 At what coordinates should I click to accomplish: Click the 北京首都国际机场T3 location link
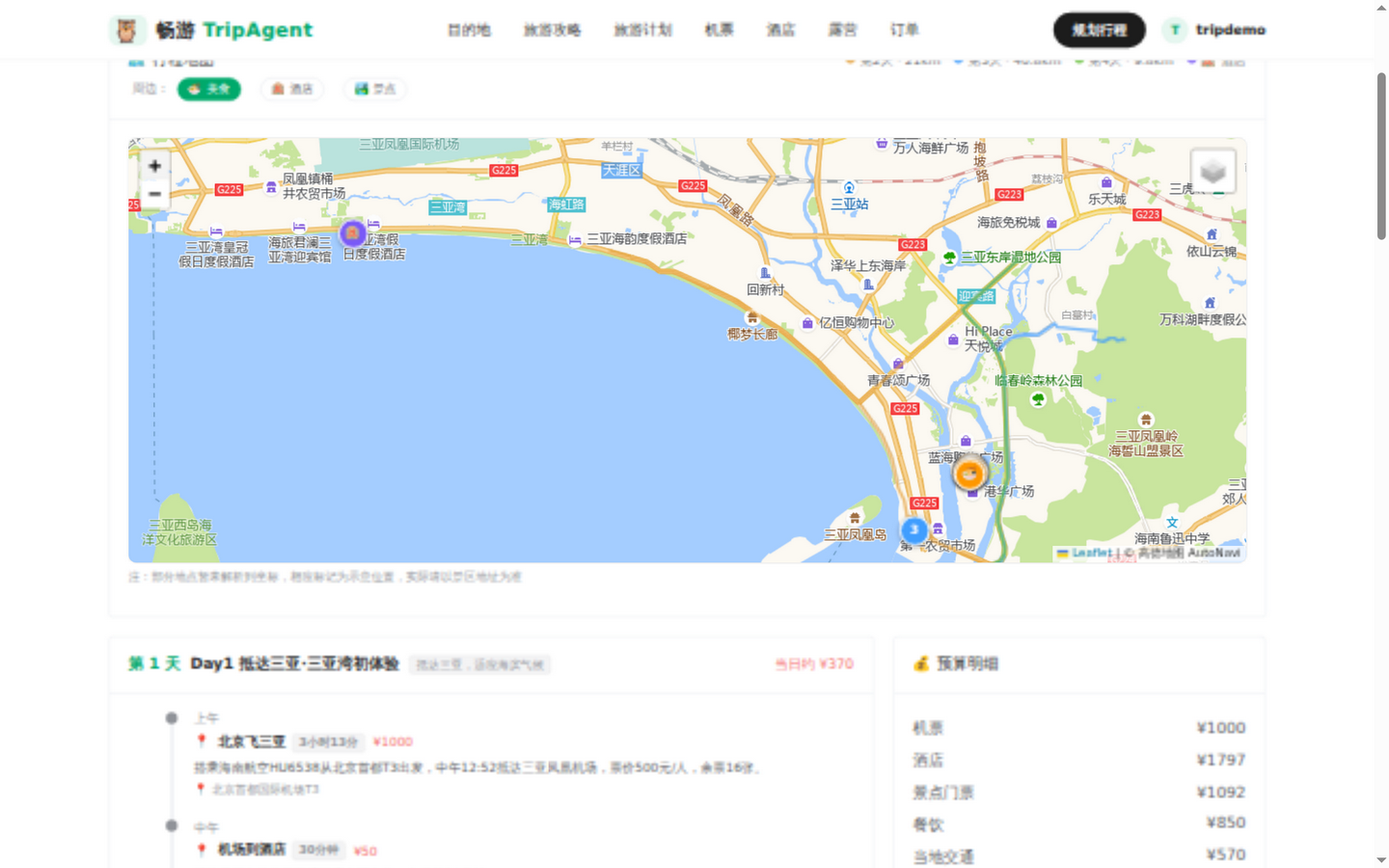click(x=265, y=789)
